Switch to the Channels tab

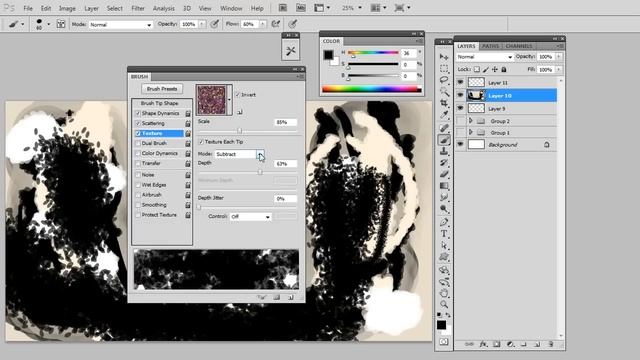(x=519, y=46)
